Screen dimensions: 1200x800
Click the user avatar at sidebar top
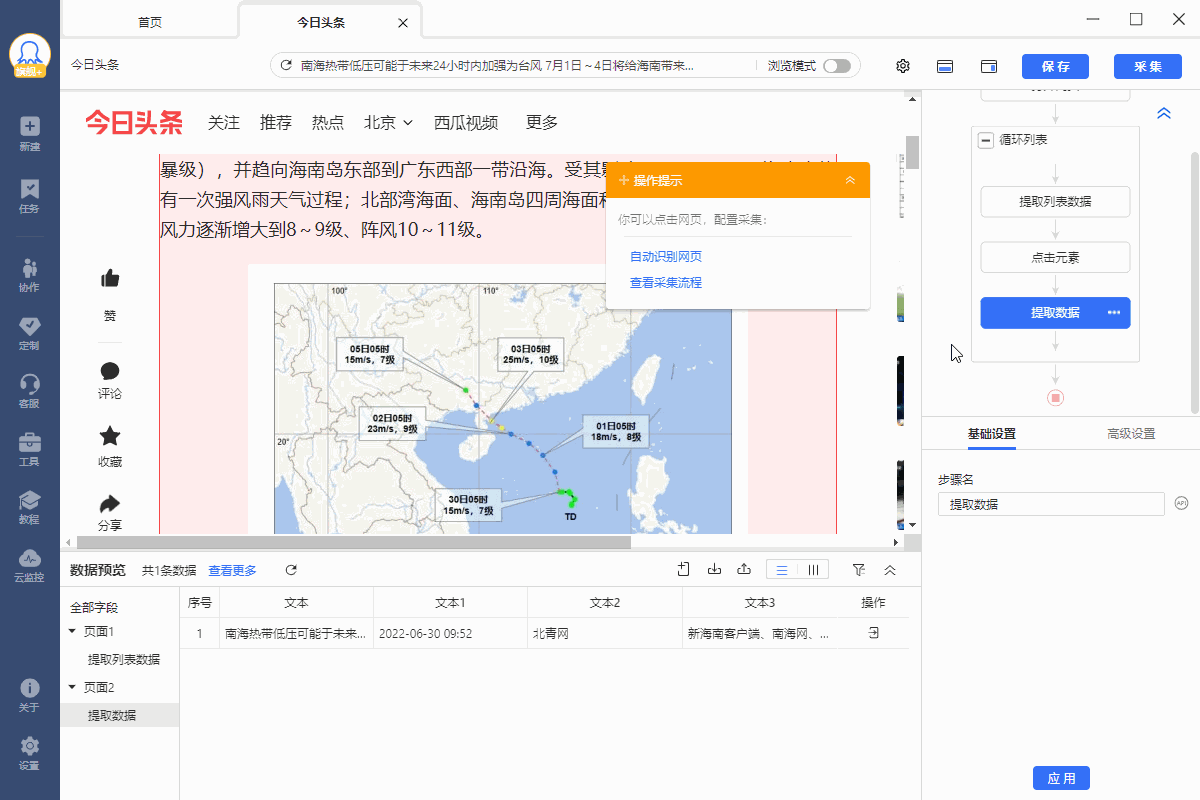pyautogui.click(x=30, y=55)
